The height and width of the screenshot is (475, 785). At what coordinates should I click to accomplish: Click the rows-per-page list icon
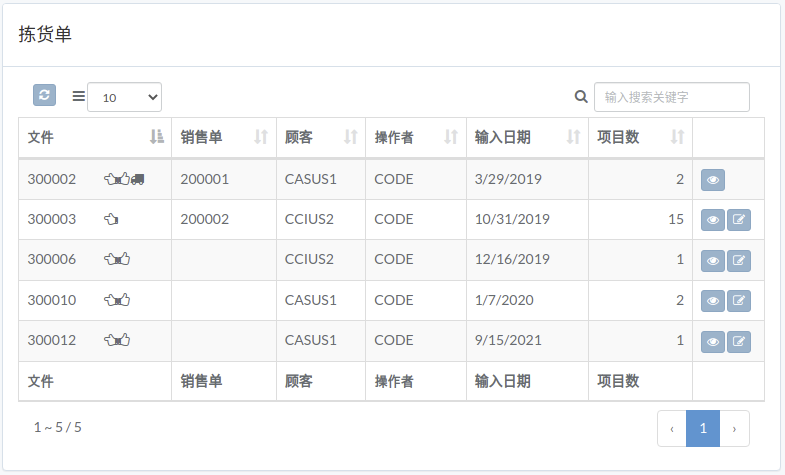coord(79,96)
